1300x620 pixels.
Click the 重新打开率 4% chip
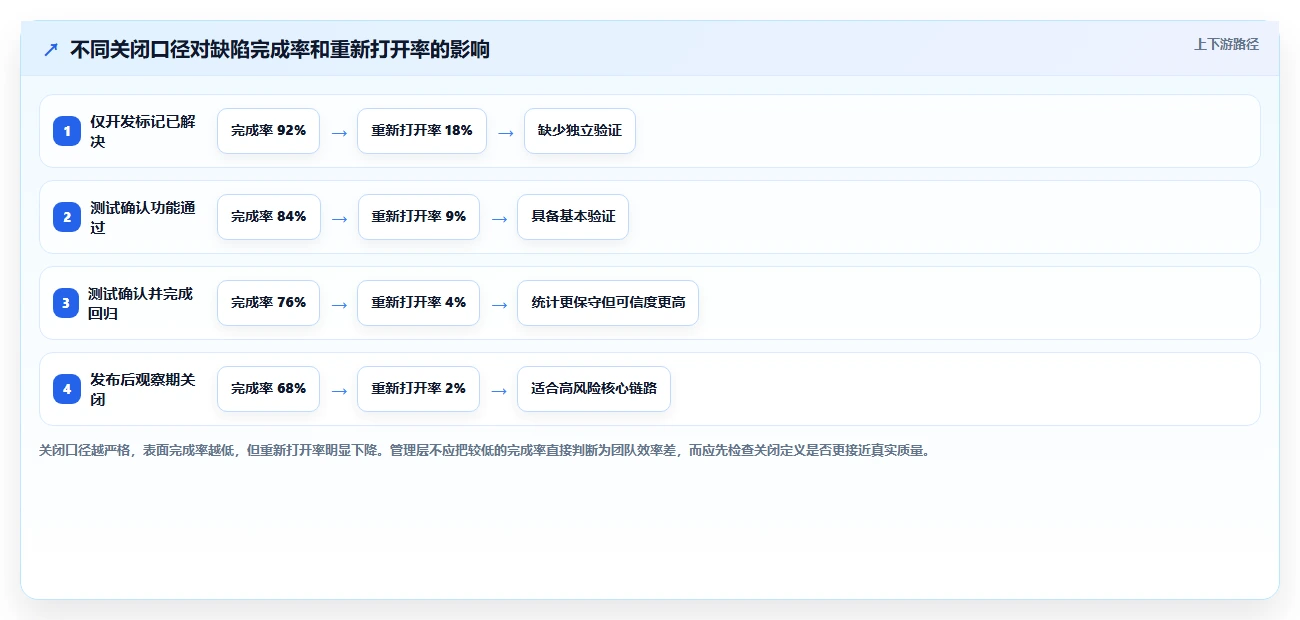point(418,303)
